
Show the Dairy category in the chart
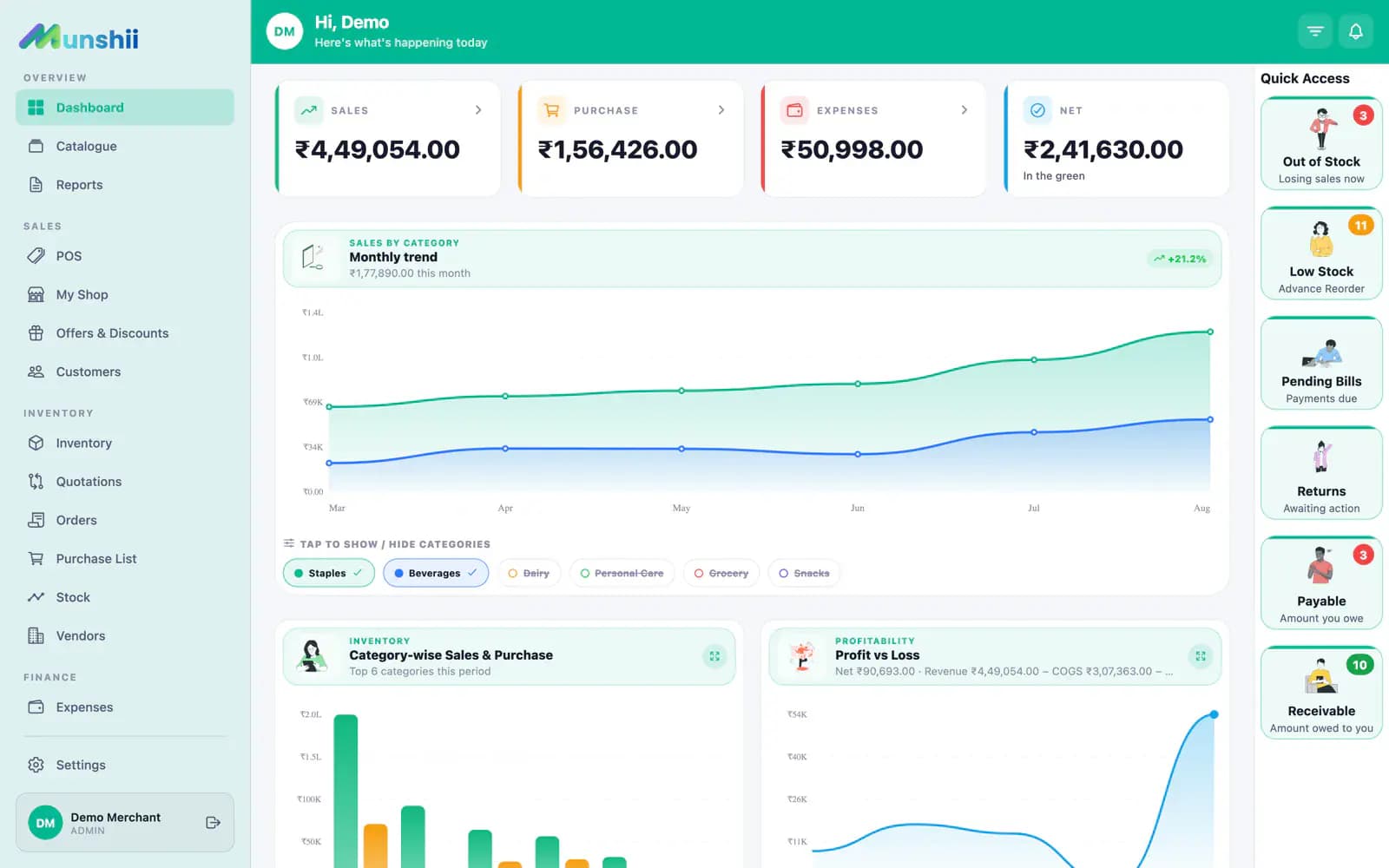(529, 573)
